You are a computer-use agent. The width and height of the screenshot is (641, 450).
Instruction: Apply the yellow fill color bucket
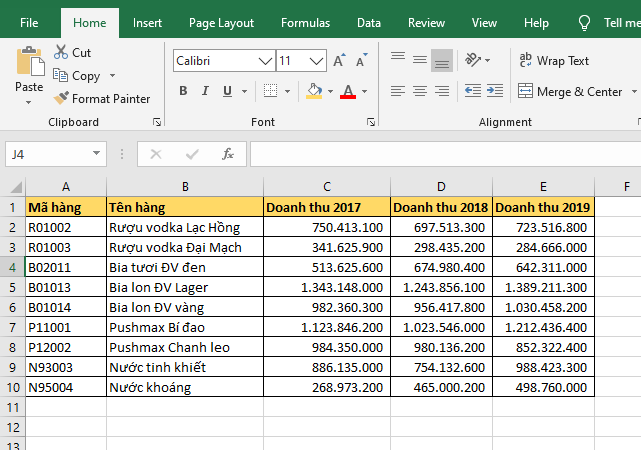(x=314, y=91)
